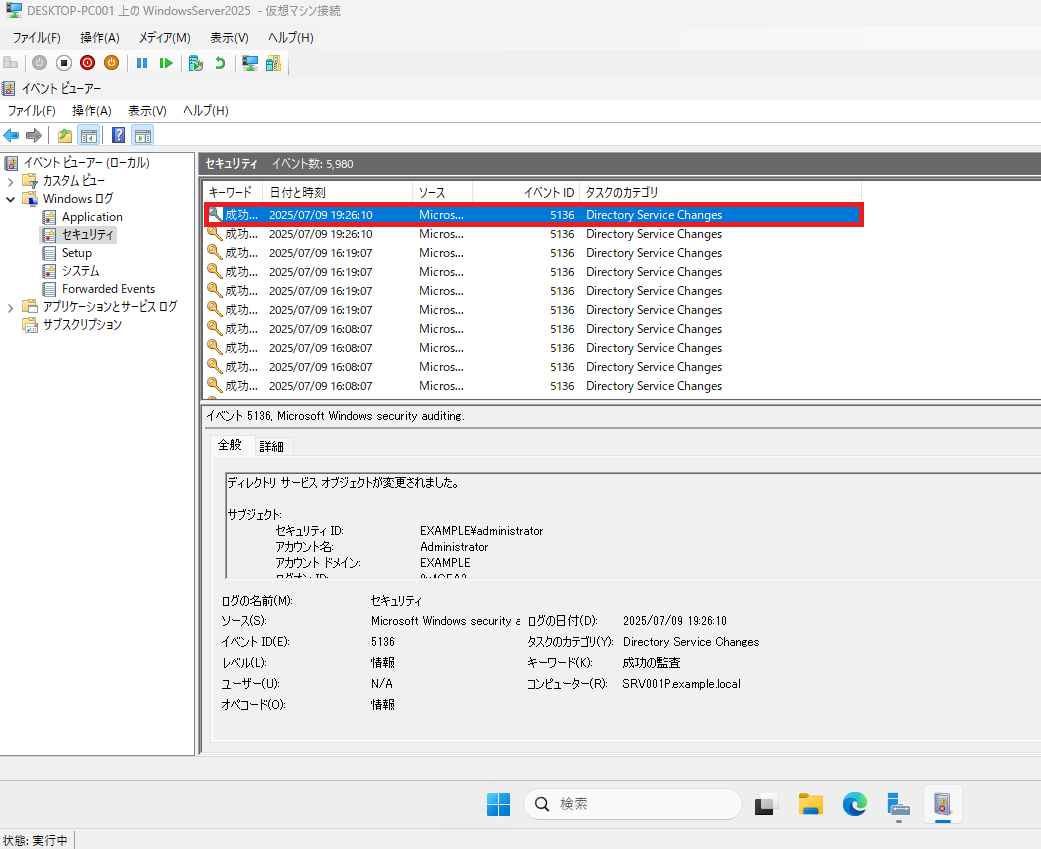Toggle the console tree pane
Screen dimensions: 1041x849
pyautogui.click(x=88, y=135)
